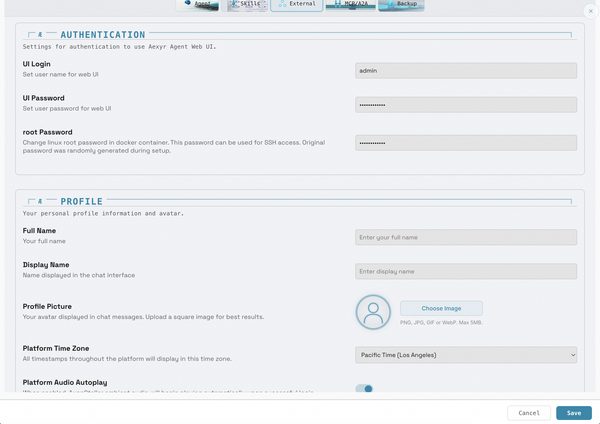Click the 'AUTHENTICATION' section heading
Viewport: 600px width, 424px height.
pyautogui.click(x=103, y=35)
